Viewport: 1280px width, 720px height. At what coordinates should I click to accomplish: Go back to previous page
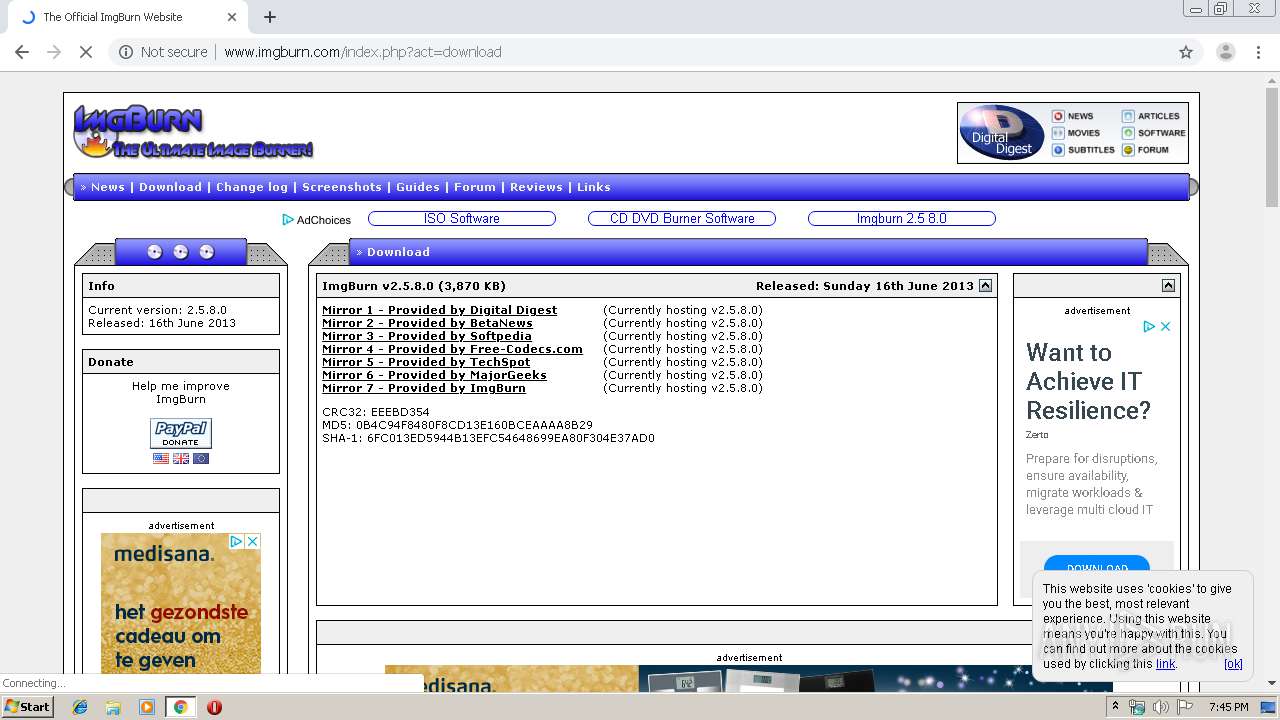pyautogui.click(x=22, y=52)
